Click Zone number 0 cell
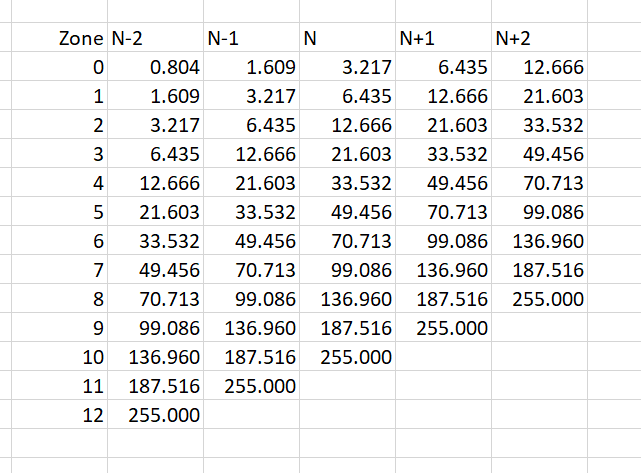Screen dimensions: 641x473 [x=60, y=66]
